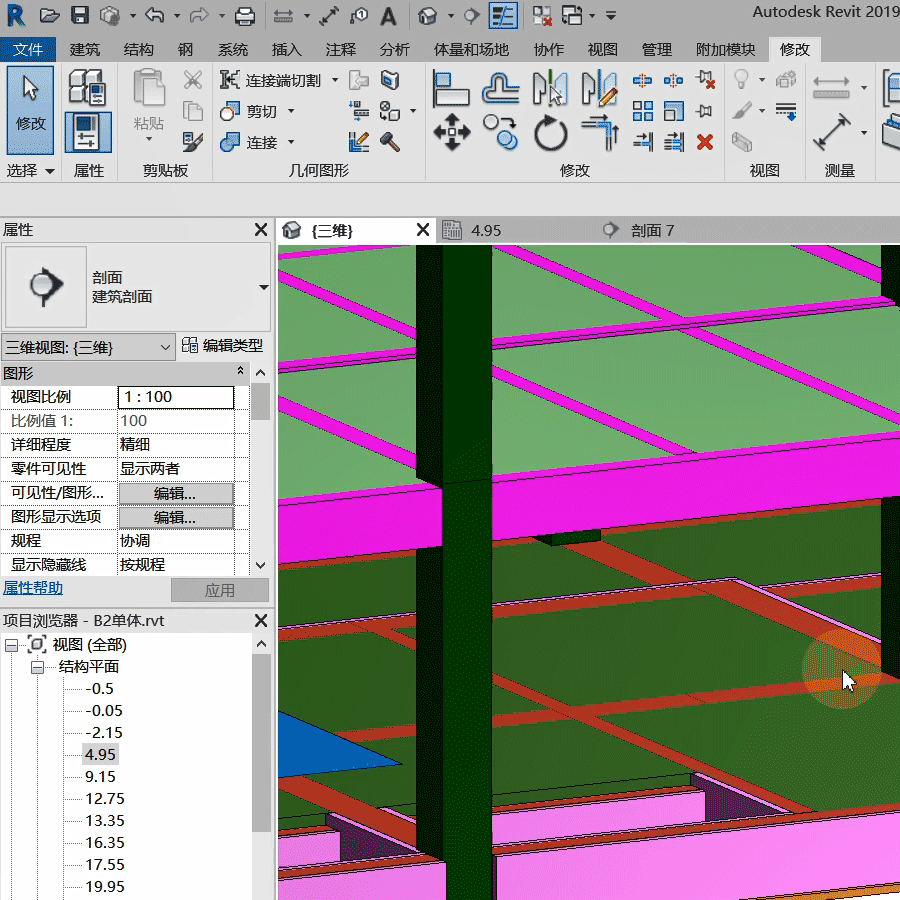This screenshot has height=900, width=900.
Task: Toggle Thin Lines in quick access toolbar
Action: (x=503, y=16)
